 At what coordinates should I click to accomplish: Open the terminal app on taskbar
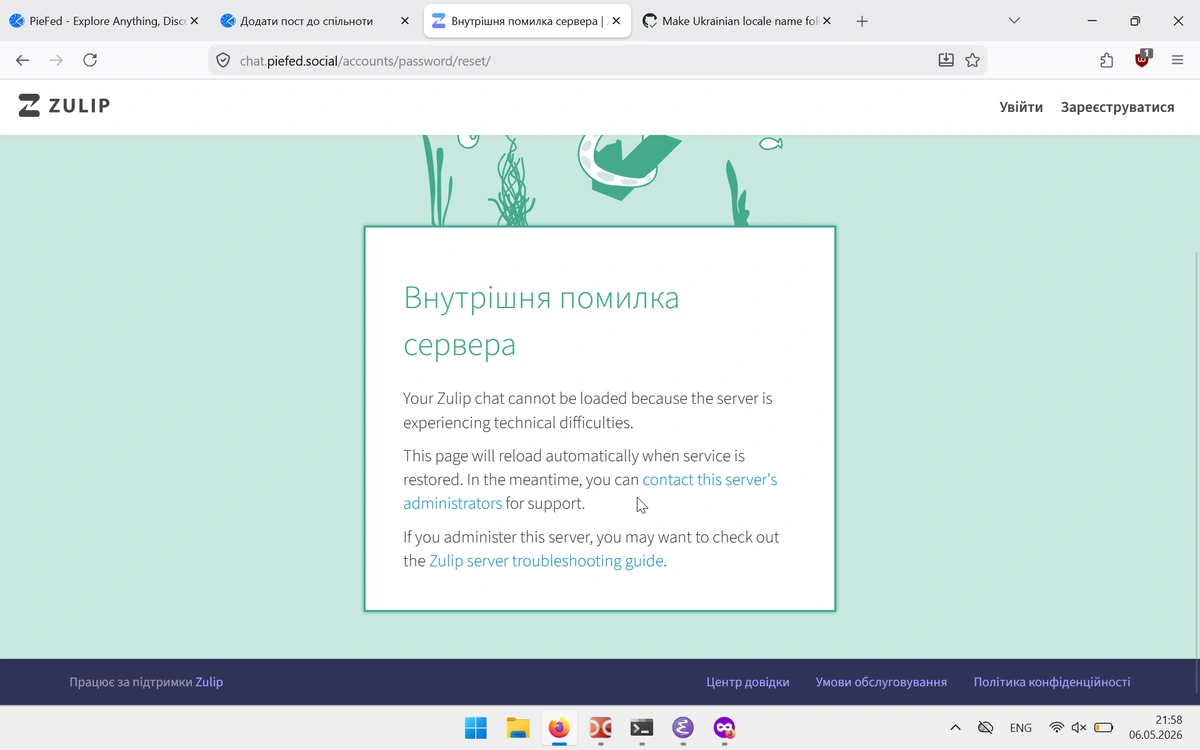point(642,728)
